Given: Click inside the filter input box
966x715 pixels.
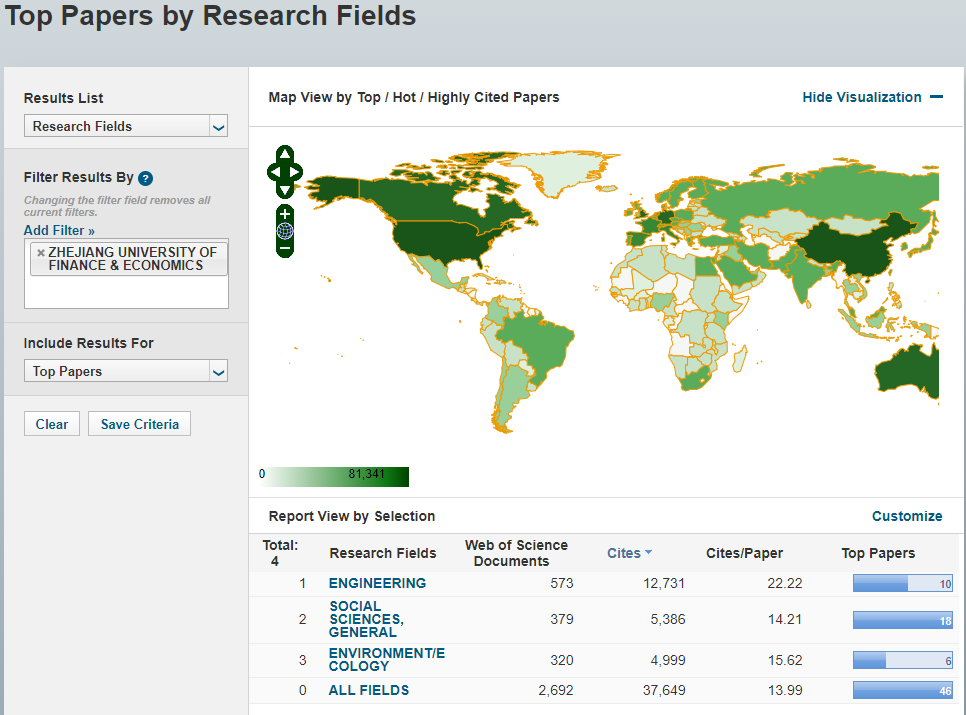Looking at the screenshot, I should click(x=126, y=292).
